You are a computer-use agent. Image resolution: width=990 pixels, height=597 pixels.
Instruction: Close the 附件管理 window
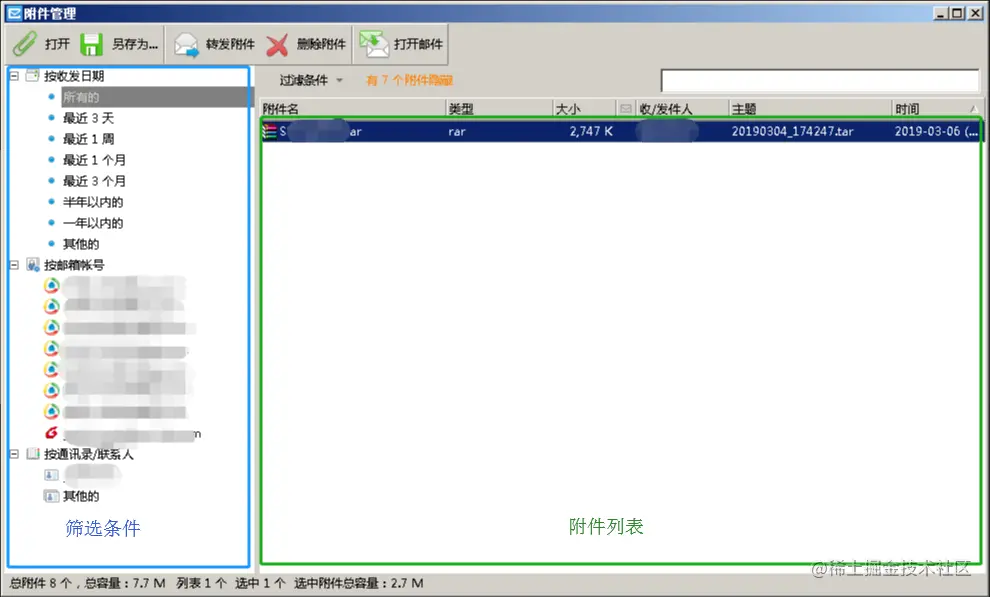(975, 13)
